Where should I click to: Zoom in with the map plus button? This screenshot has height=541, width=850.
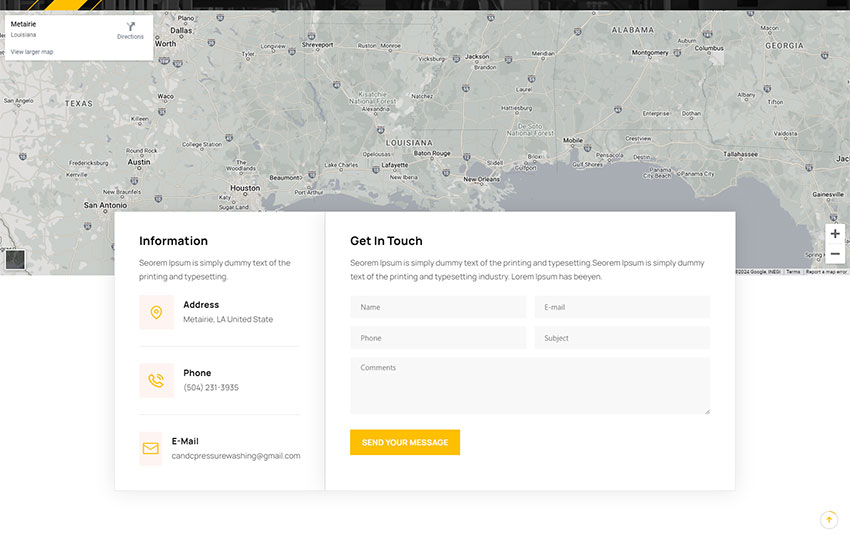(835, 234)
